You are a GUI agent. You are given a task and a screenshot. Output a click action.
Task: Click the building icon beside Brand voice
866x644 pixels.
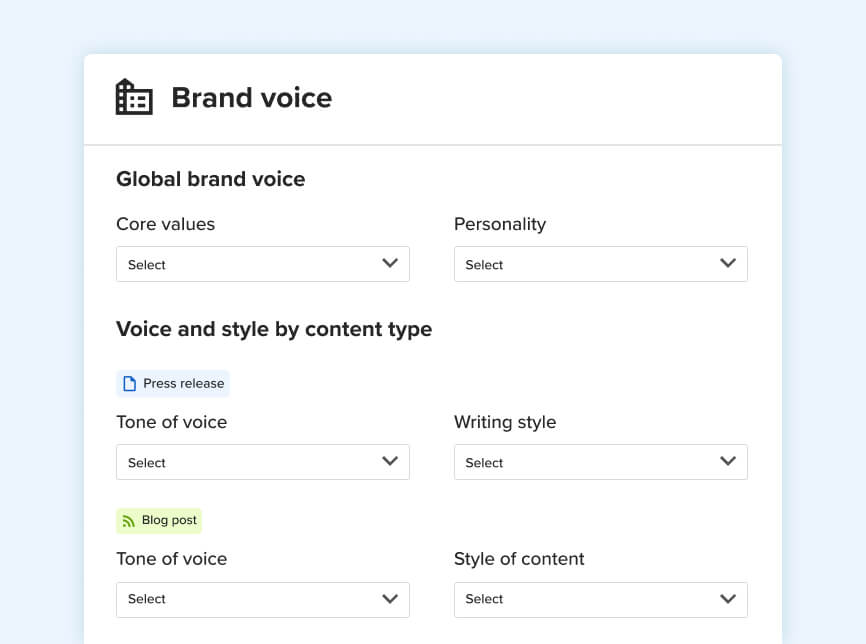pos(134,97)
